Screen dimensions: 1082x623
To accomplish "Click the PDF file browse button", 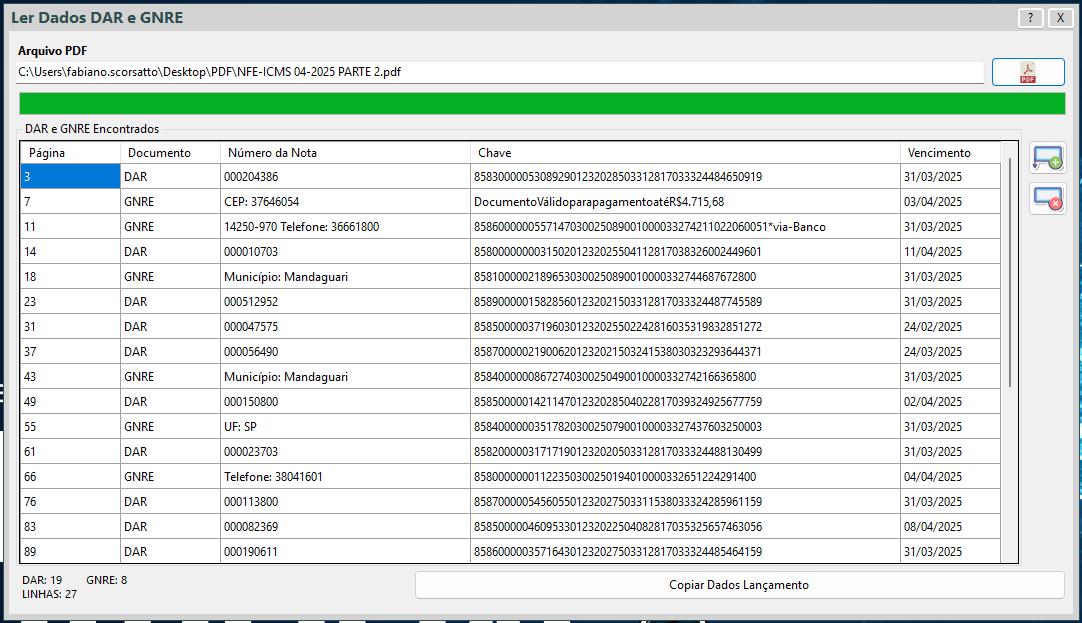I will (1027, 72).
